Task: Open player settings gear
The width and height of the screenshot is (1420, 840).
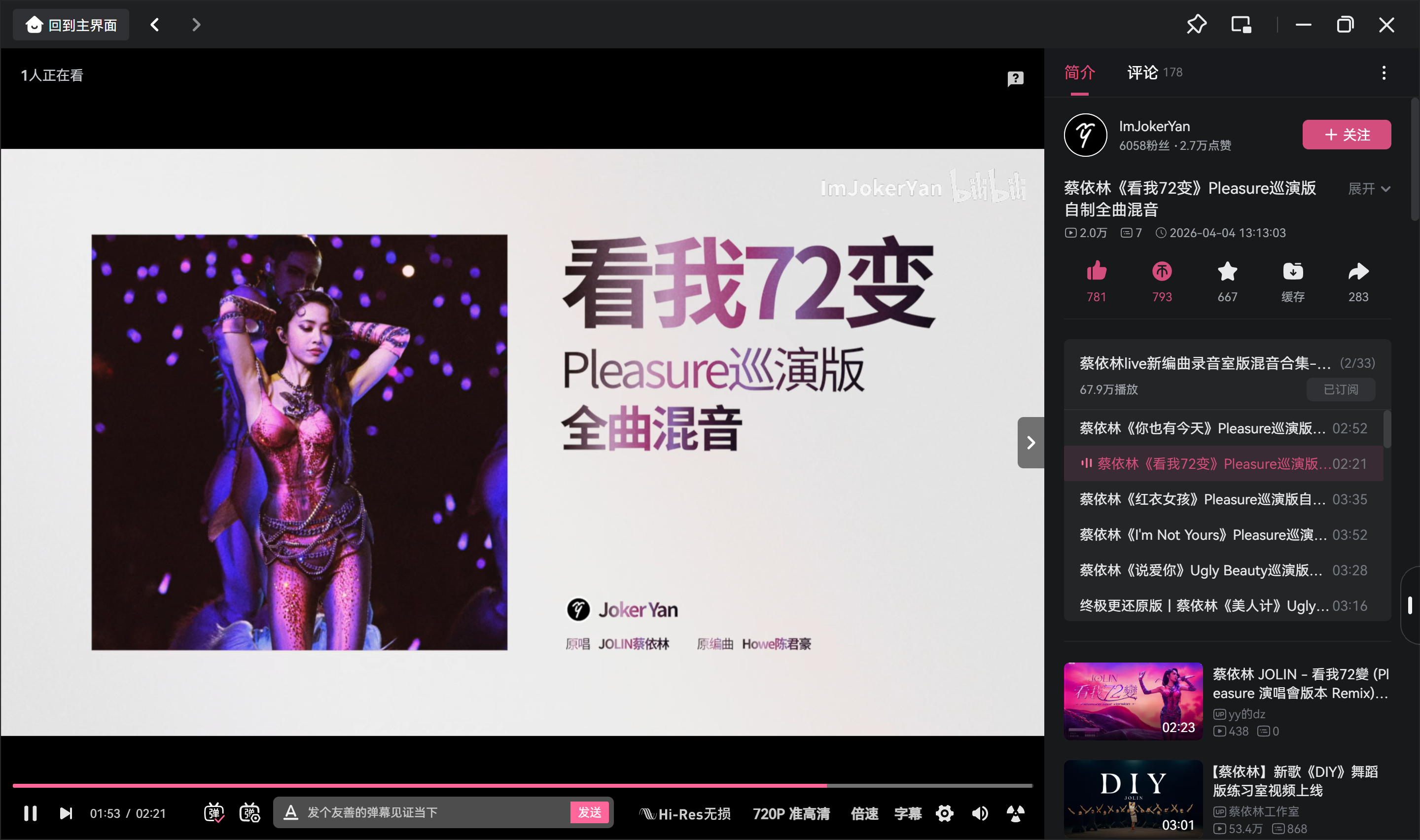Action: pos(944,814)
